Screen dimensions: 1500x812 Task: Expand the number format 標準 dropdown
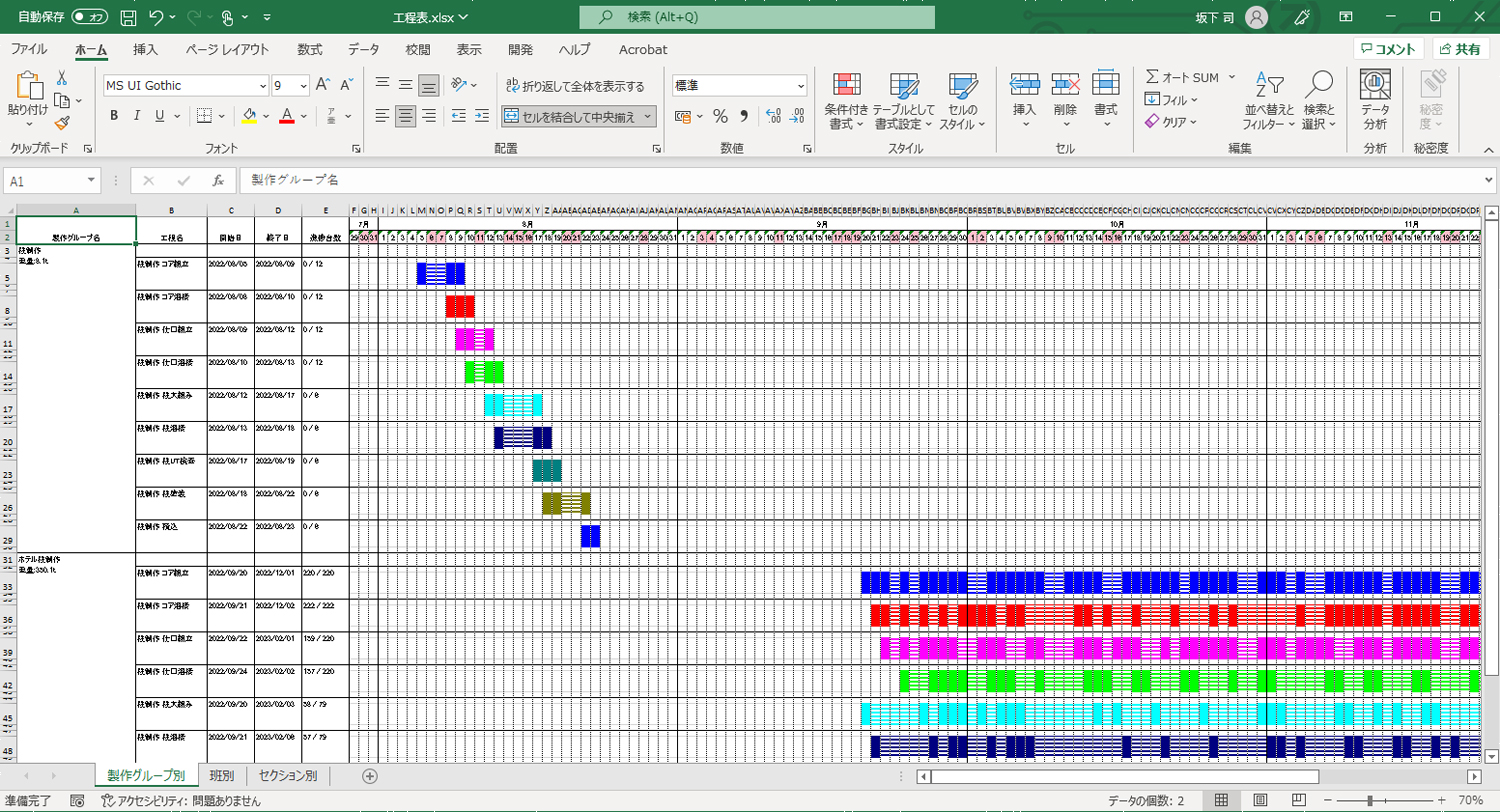[800, 86]
